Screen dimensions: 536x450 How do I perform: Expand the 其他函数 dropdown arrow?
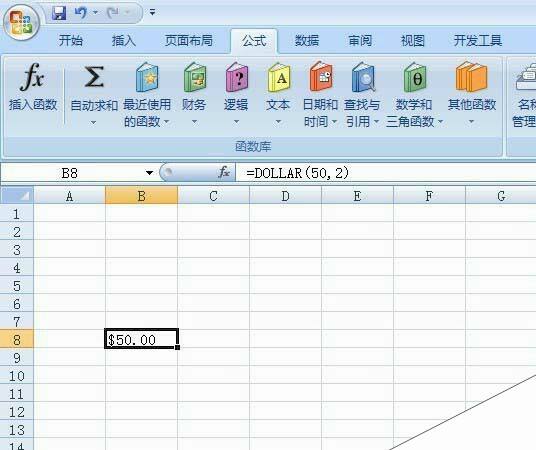[x=471, y=122]
